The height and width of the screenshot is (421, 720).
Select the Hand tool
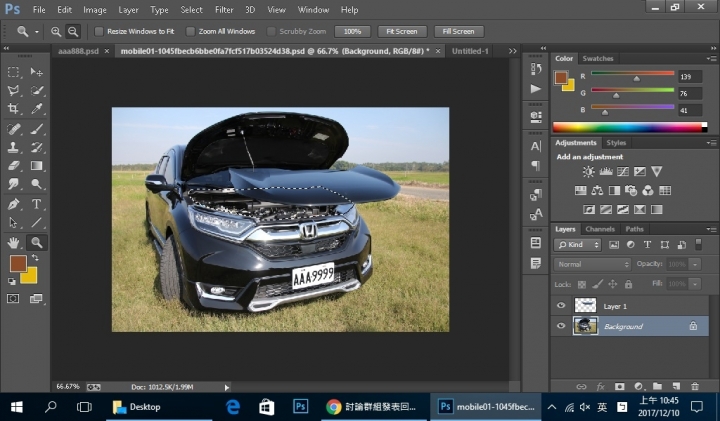click(14, 242)
